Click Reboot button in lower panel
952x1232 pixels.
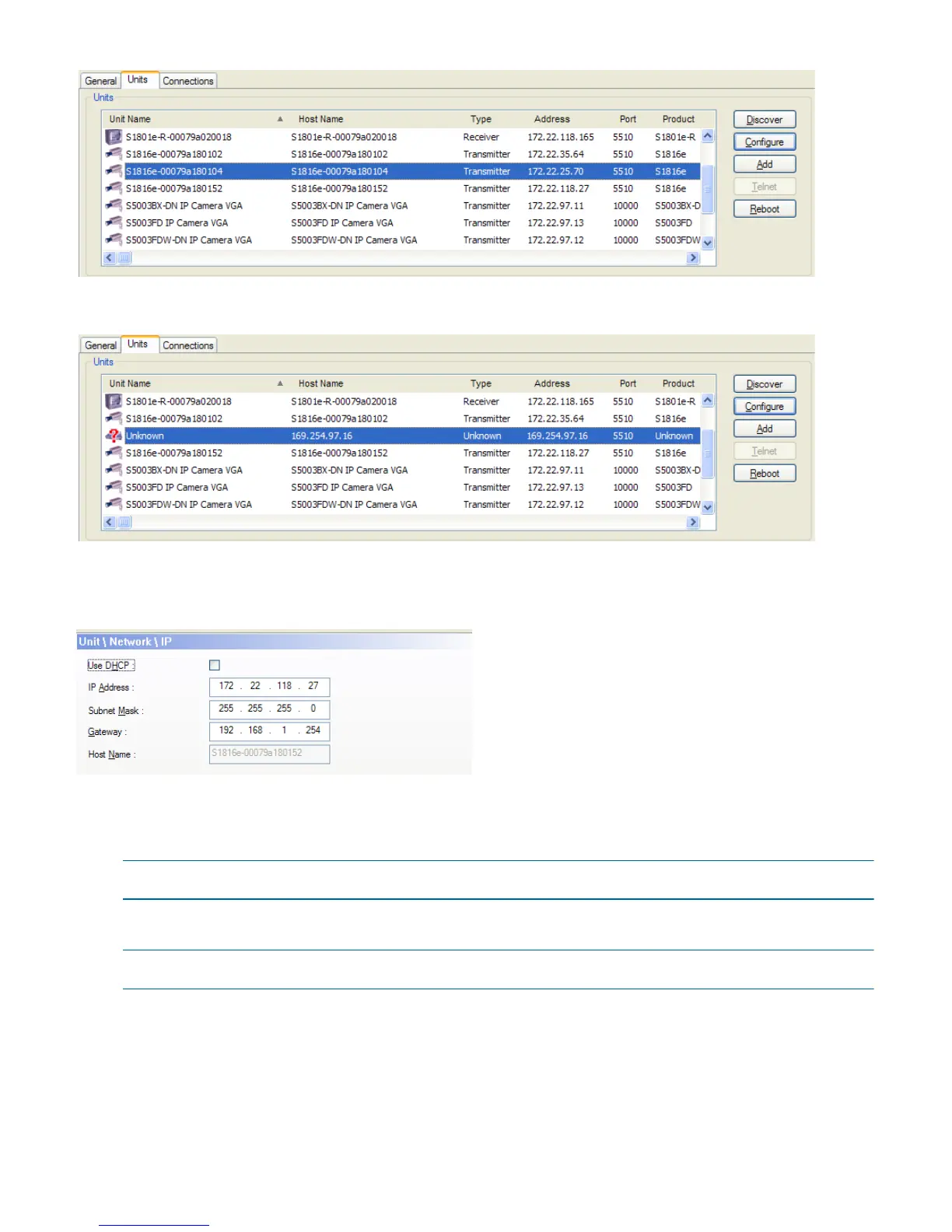(765, 474)
